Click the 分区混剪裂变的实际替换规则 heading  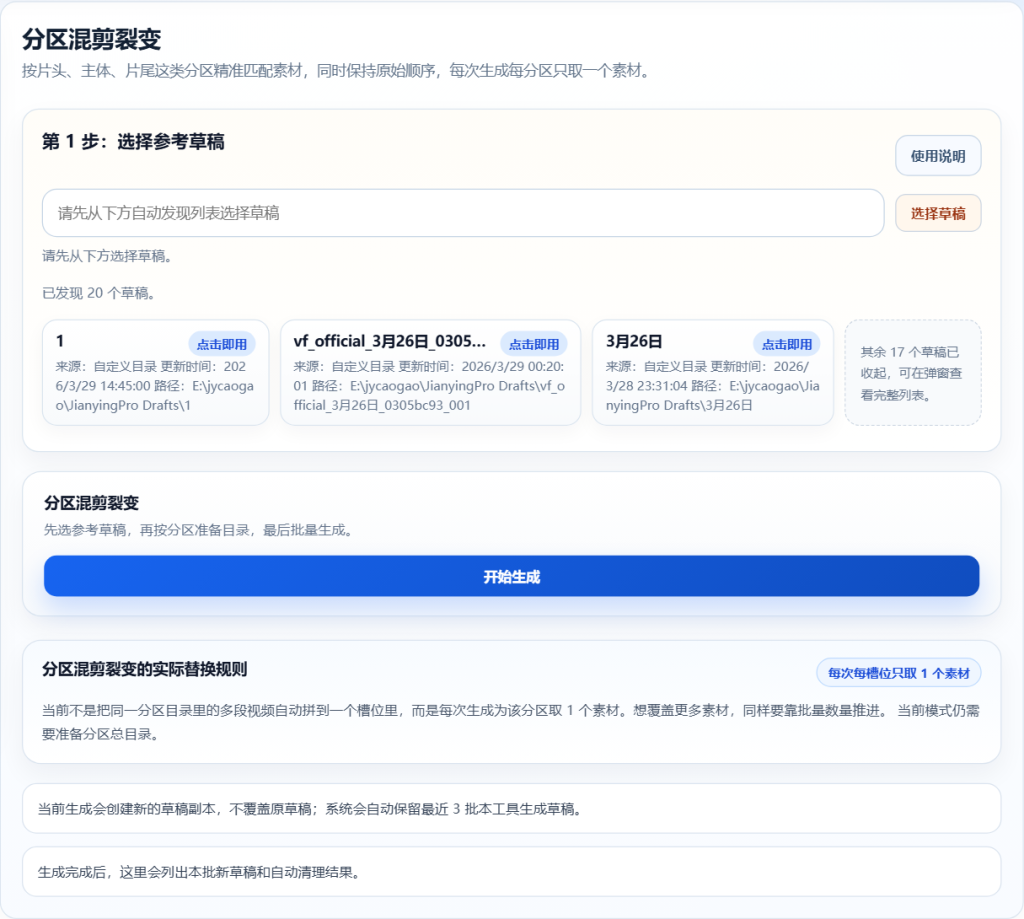[144, 668]
